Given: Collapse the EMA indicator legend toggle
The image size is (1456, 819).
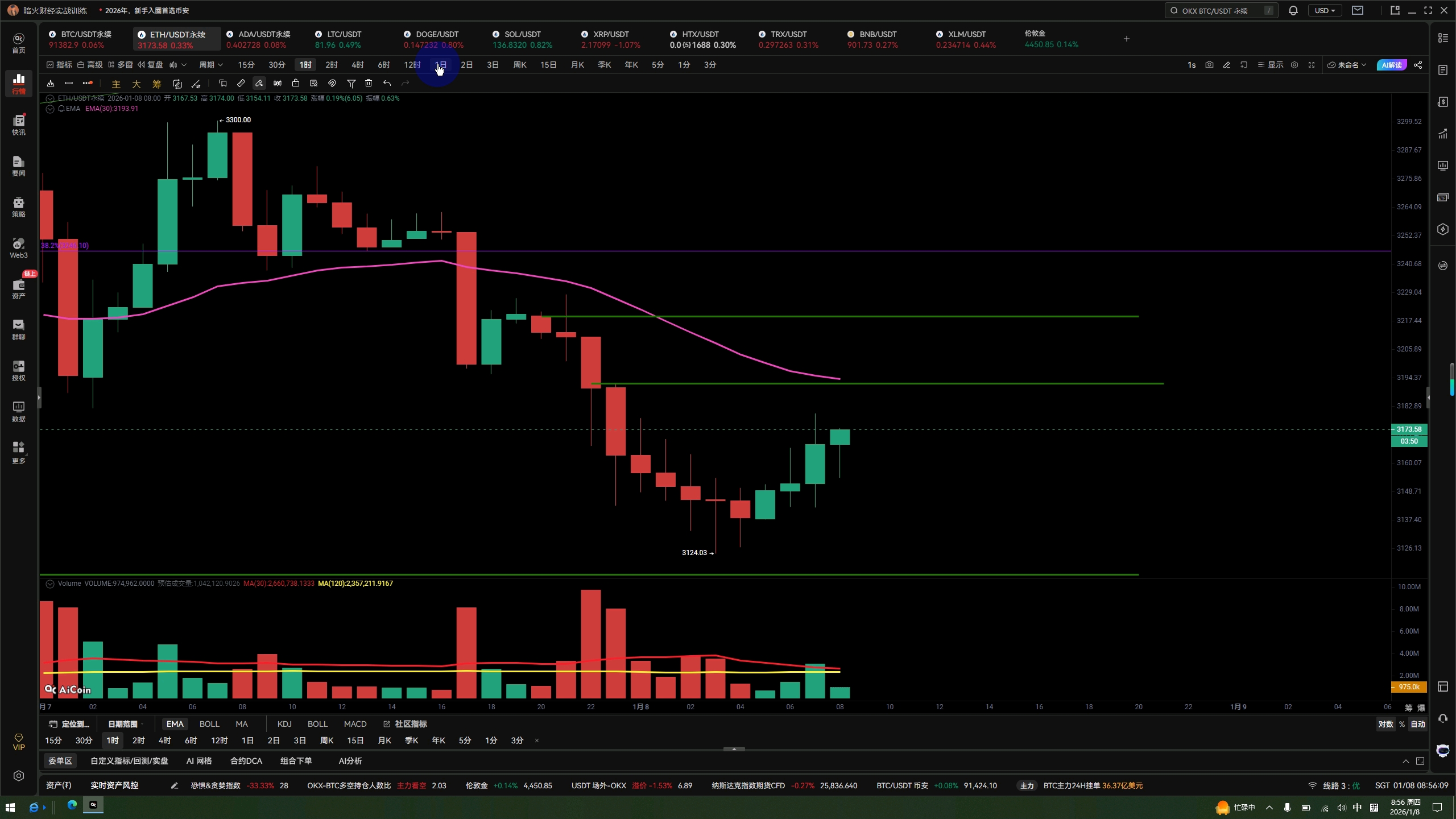Looking at the screenshot, I should tap(50, 109).
